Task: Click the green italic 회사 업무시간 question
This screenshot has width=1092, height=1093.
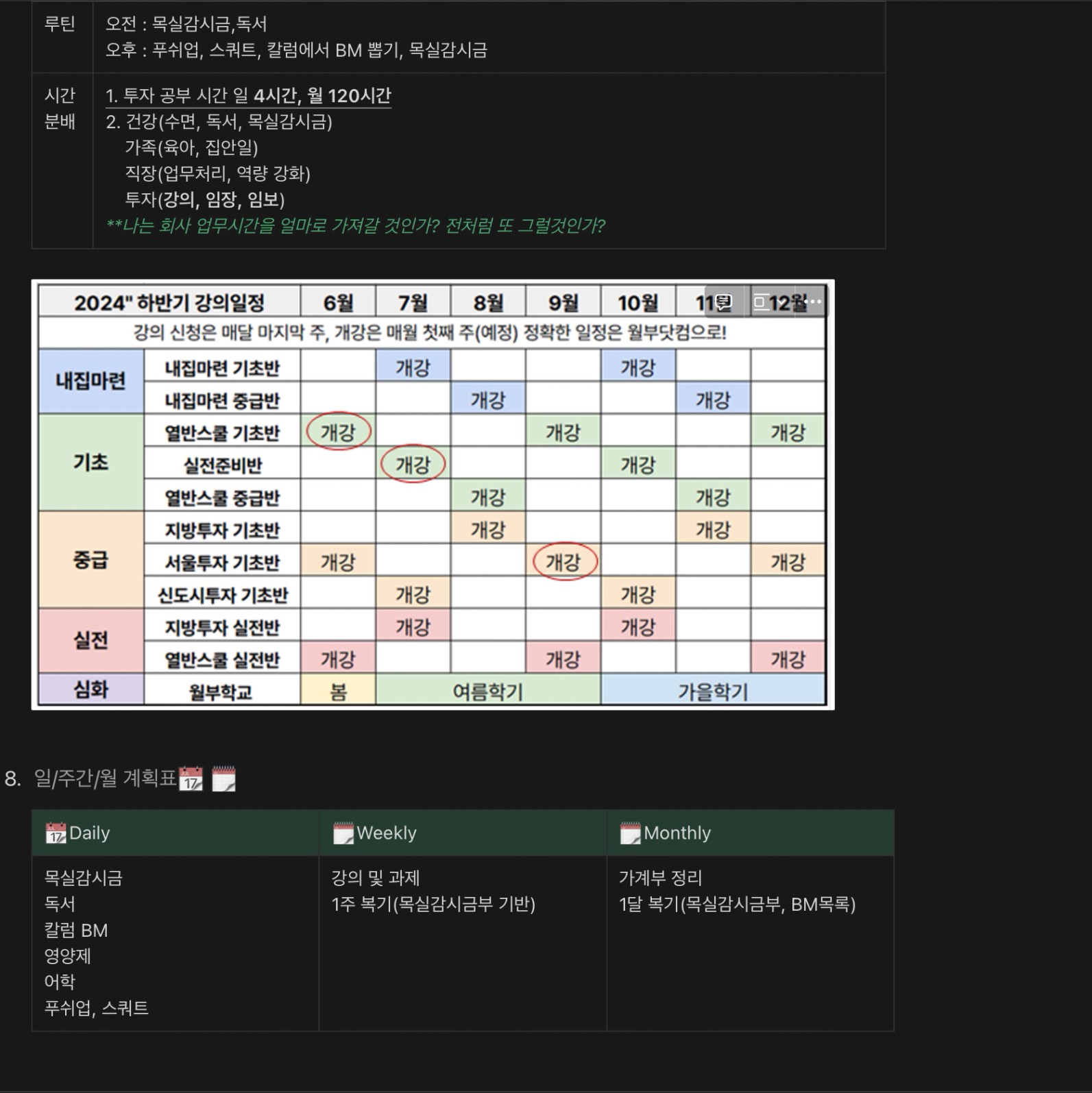Action: 355,226
